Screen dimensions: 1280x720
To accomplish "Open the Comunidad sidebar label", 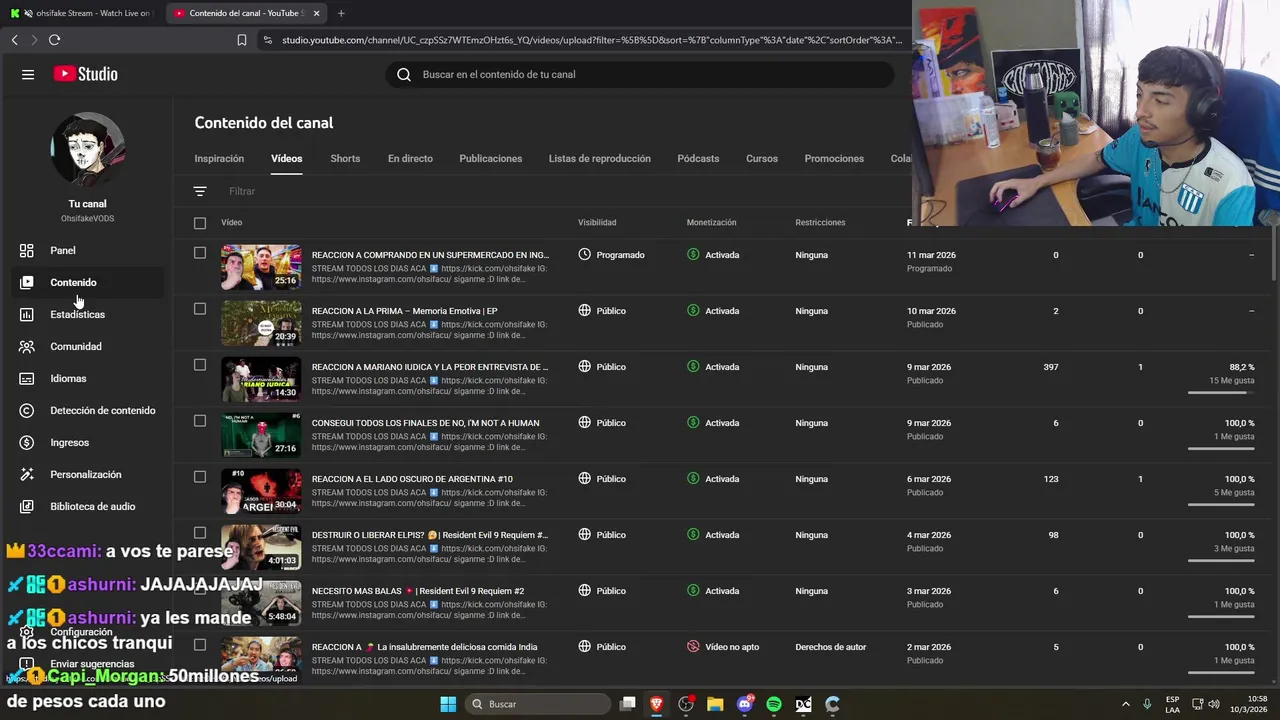I will click(76, 346).
